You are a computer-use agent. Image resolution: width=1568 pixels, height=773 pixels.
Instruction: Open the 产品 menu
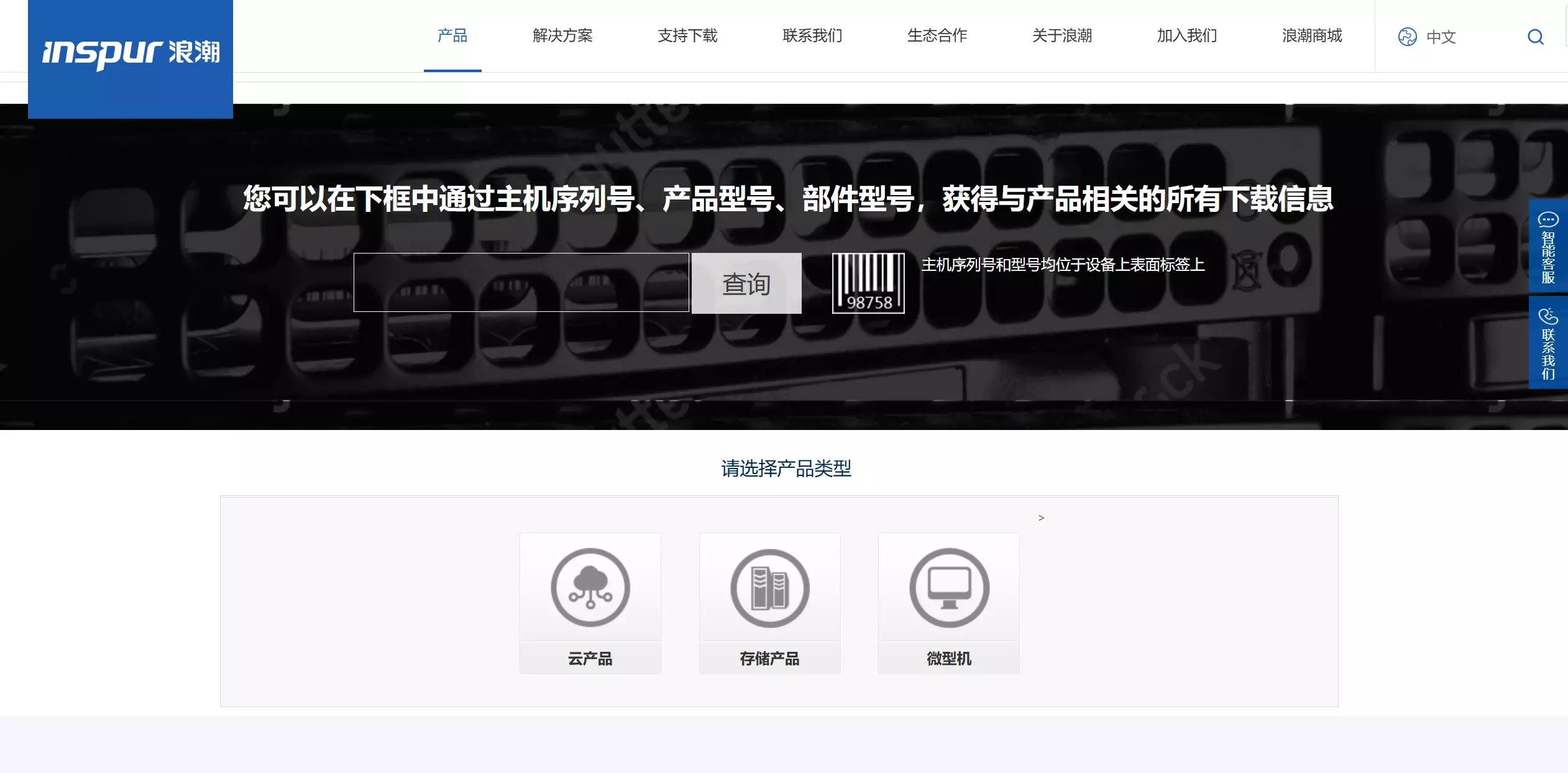pyautogui.click(x=452, y=36)
